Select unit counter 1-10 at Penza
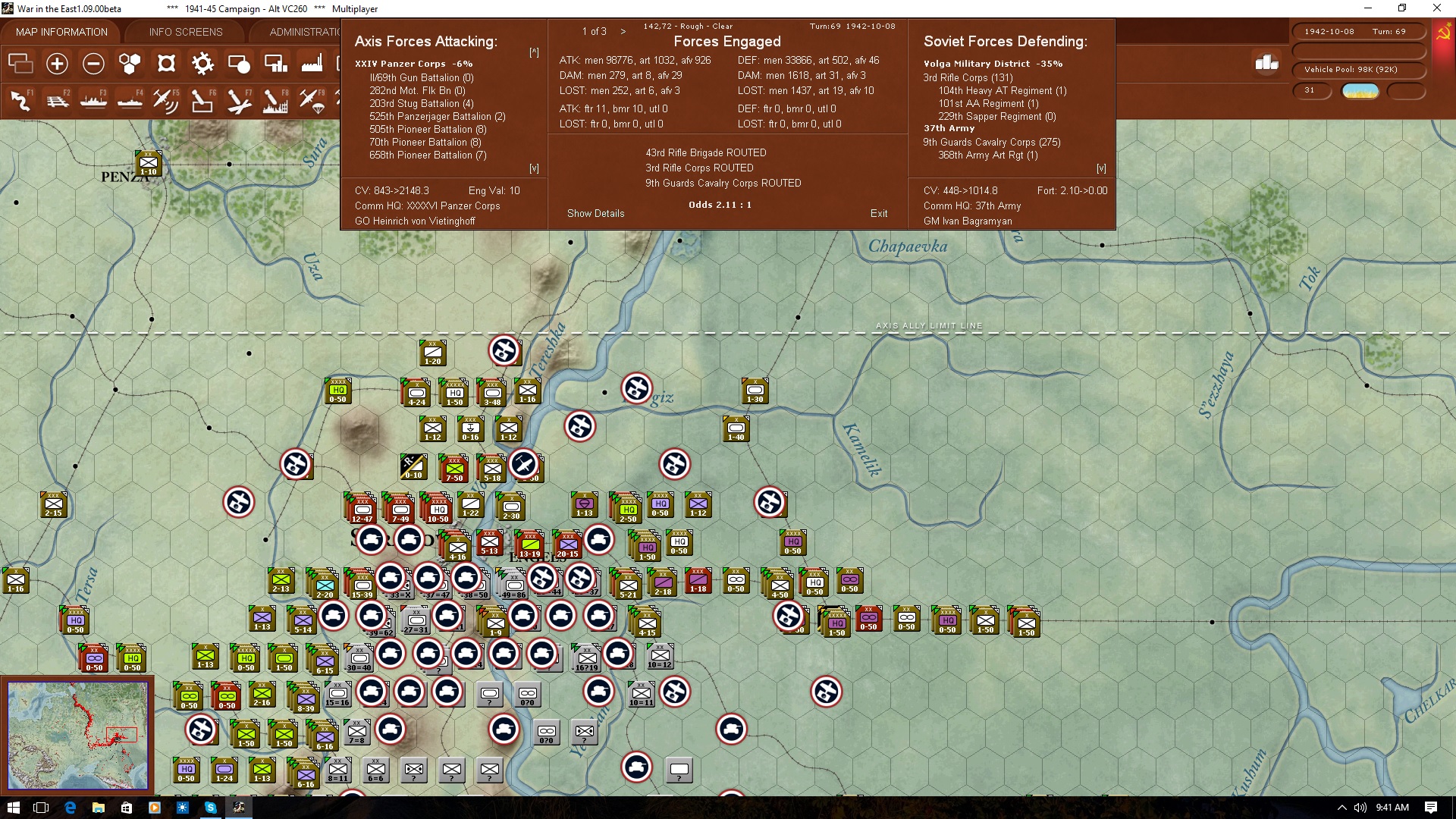The width and height of the screenshot is (1456, 819). coord(149,163)
